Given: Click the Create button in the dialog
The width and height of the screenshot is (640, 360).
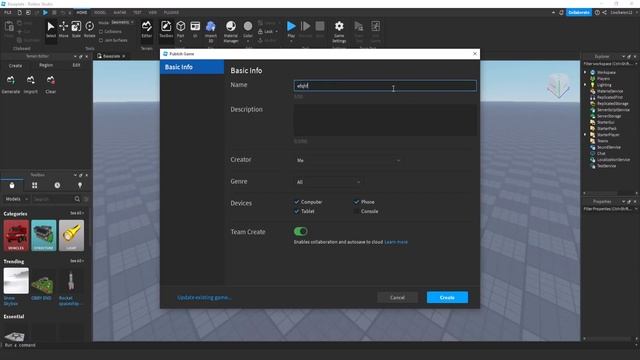Looking at the screenshot, I should click(447, 298).
